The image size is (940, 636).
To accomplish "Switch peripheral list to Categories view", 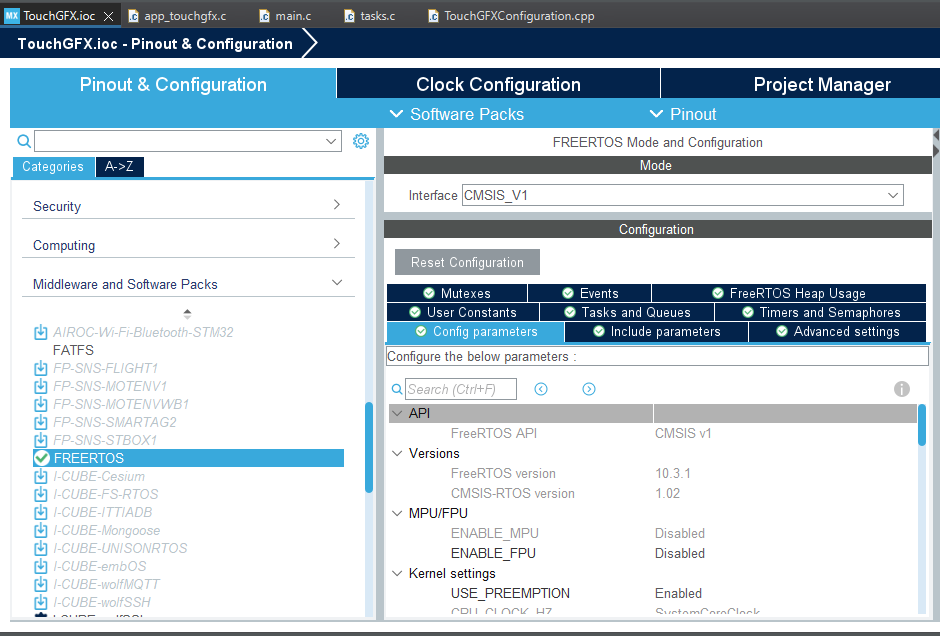I will click(x=53, y=167).
